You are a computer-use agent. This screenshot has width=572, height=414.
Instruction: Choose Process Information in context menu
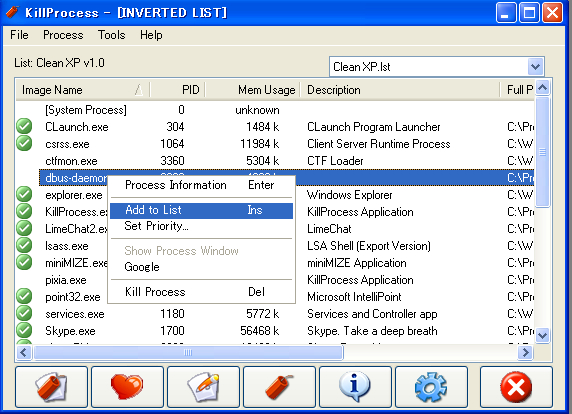[x=201, y=185]
